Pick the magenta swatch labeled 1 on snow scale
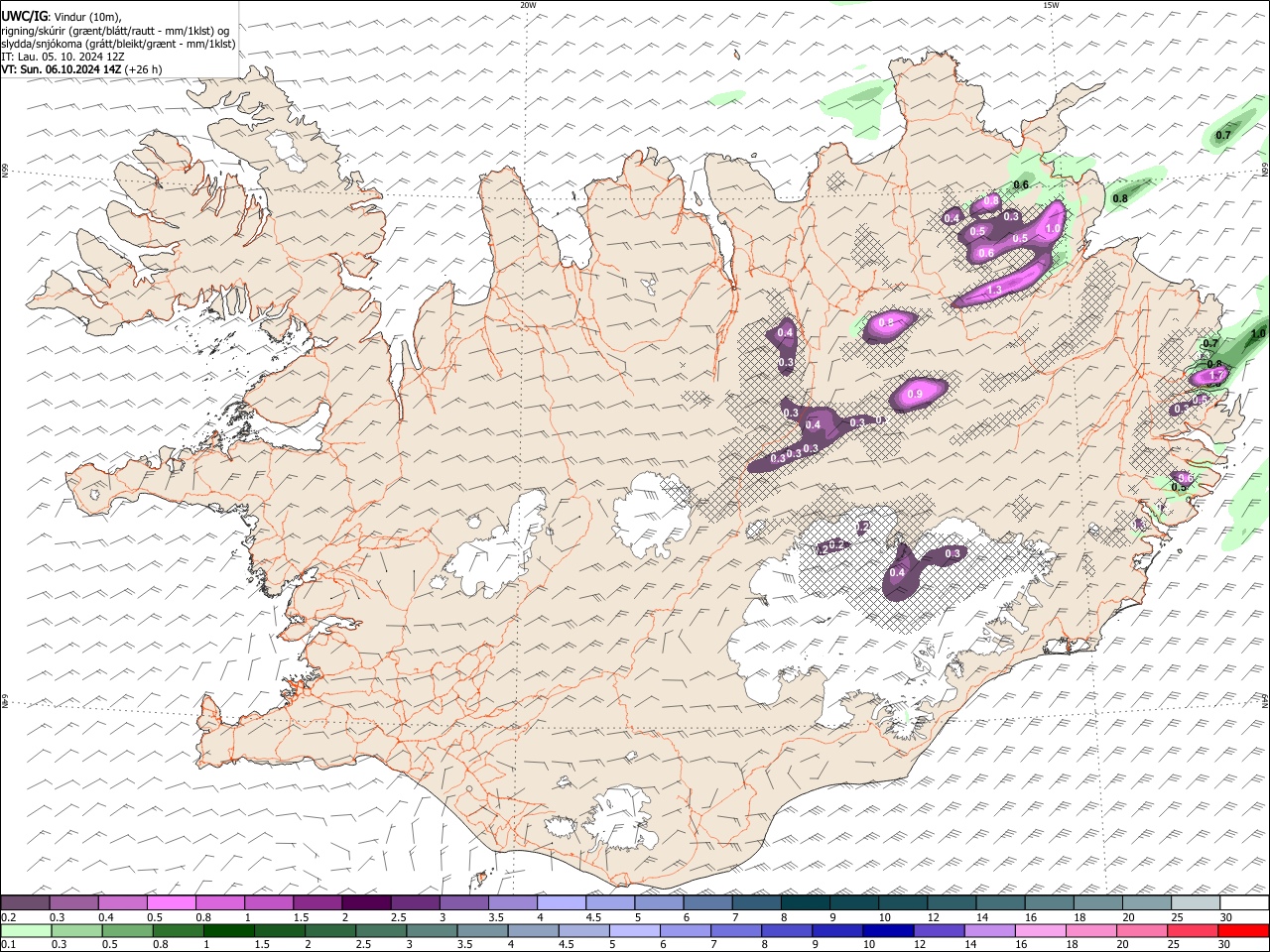 coord(268,903)
